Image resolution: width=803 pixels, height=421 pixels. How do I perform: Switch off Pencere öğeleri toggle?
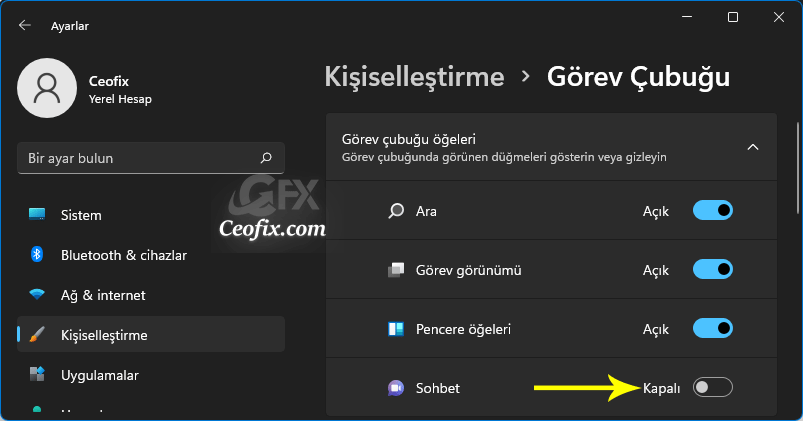(713, 328)
